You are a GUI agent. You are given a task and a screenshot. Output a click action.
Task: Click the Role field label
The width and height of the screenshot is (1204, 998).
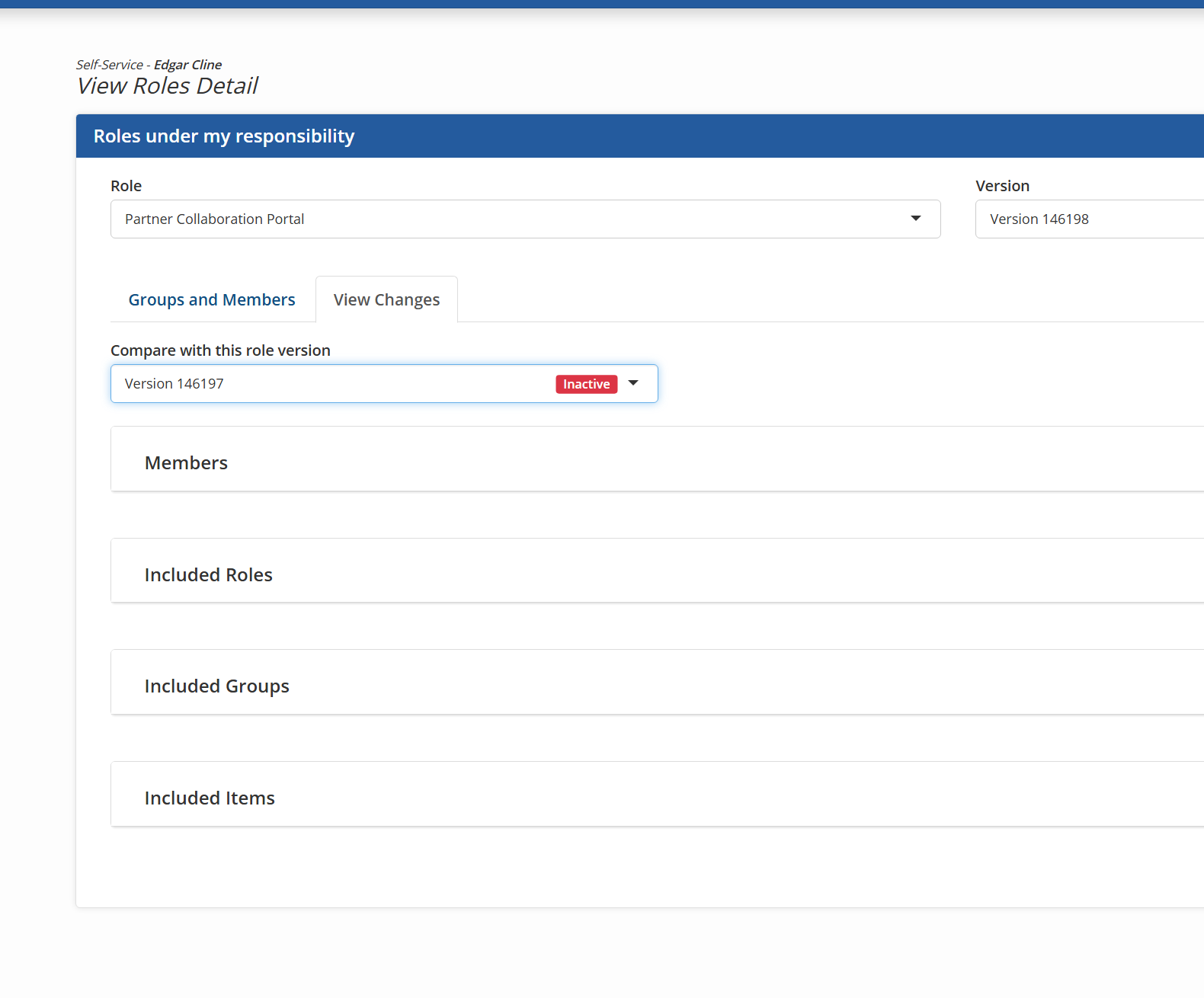[126, 186]
